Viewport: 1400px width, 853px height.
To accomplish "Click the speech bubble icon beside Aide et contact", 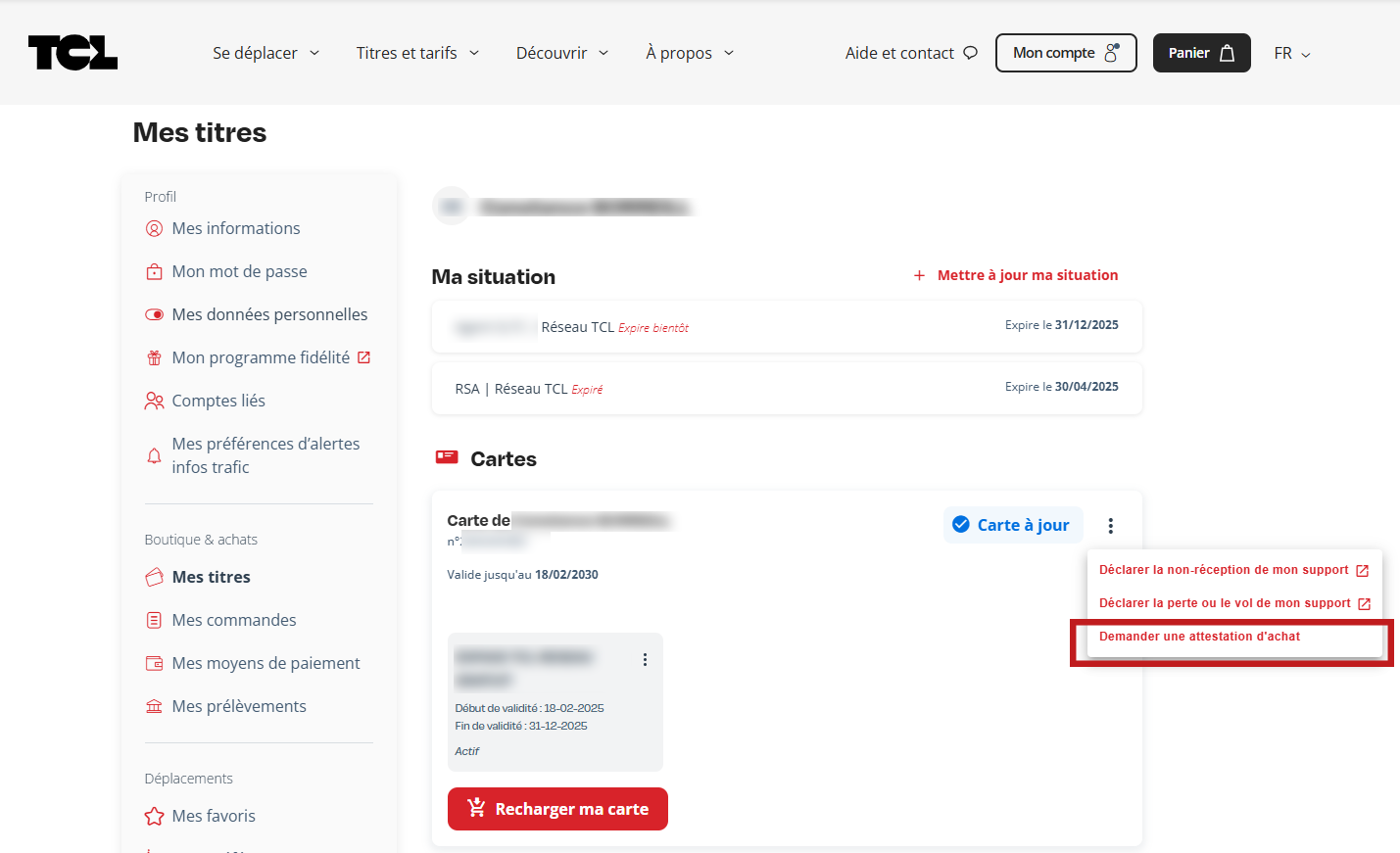I will click(x=970, y=53).
